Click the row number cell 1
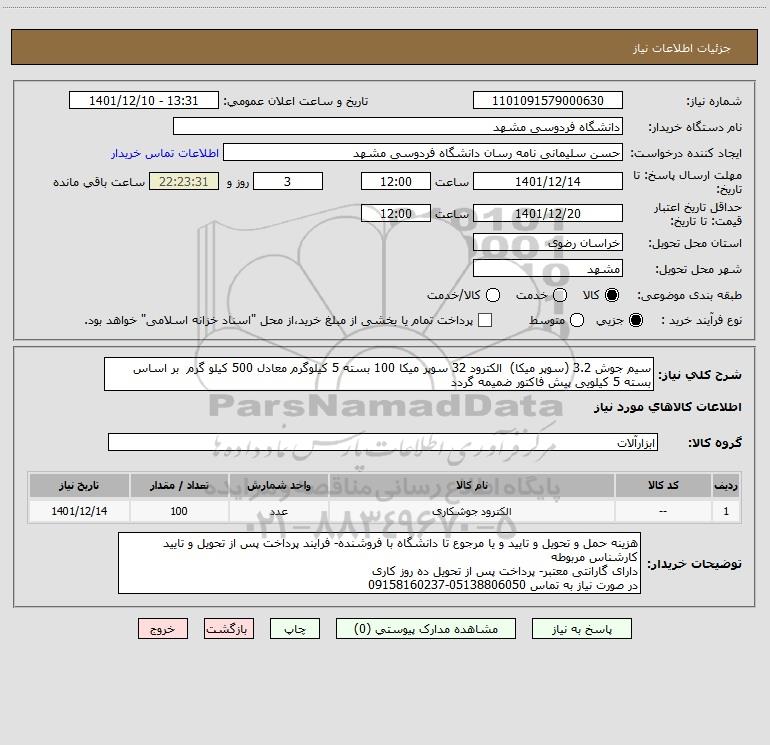 click(726, 511)
